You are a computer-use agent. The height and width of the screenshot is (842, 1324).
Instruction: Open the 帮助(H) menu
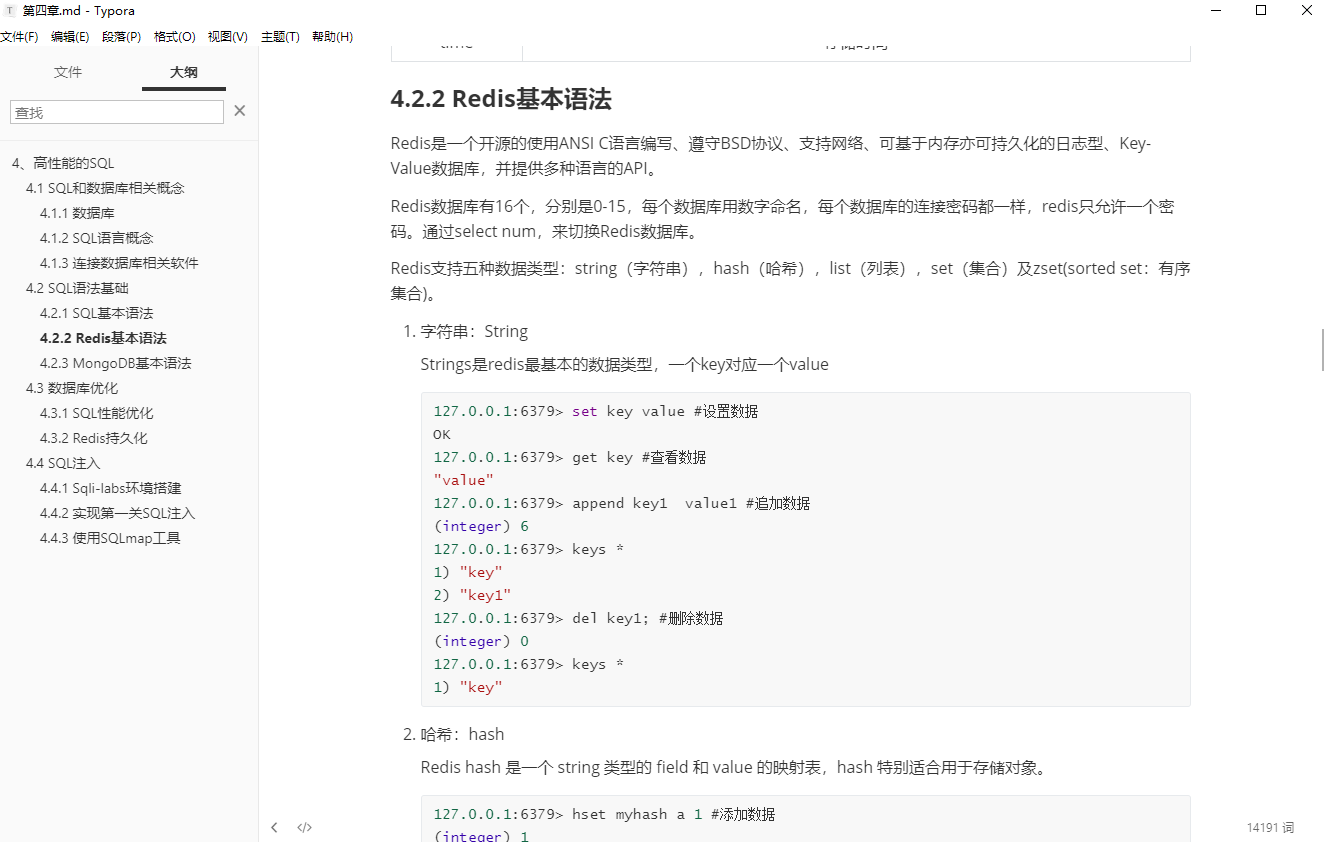332,36
